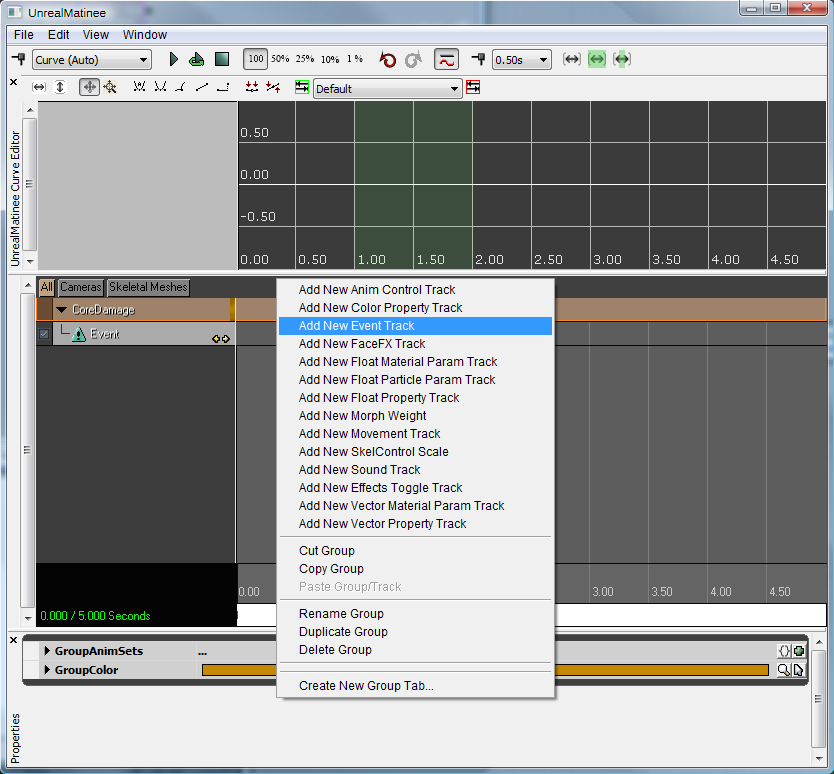This screenshot has height=774, width=834.
Task: Select Rename Group from context menu
Action: point(415,613)
